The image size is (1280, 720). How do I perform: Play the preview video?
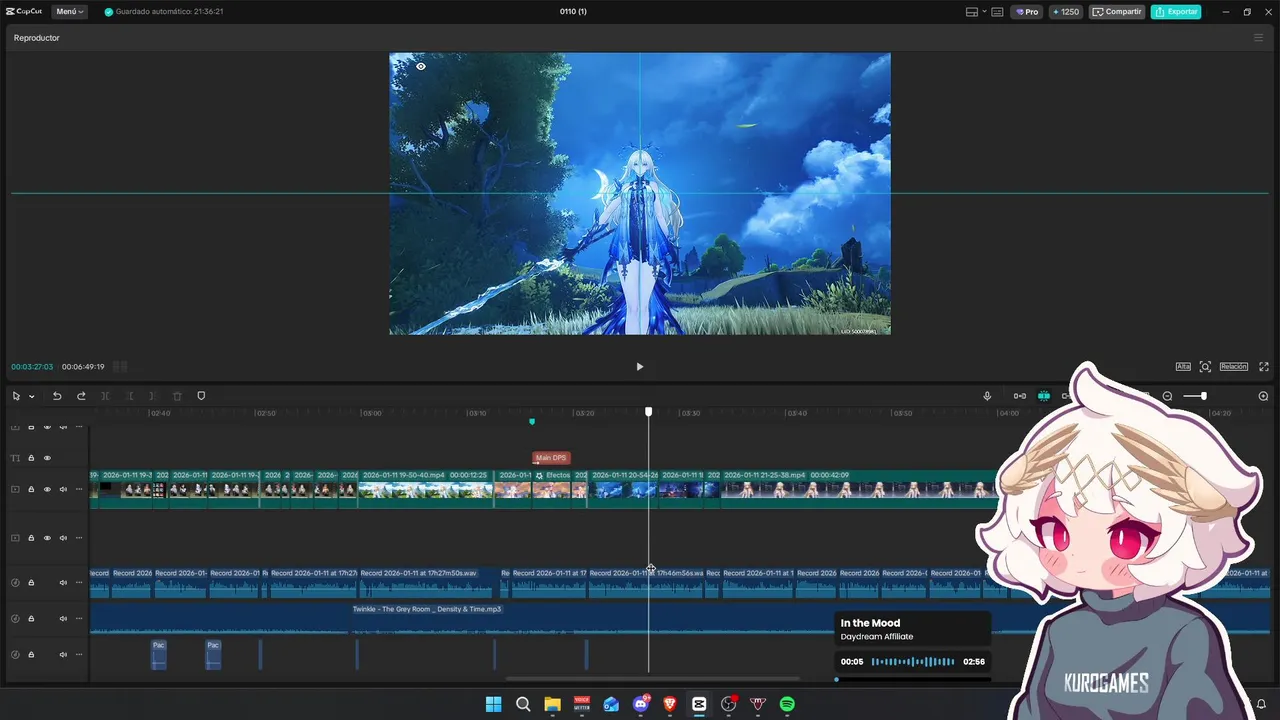[640, 367]
